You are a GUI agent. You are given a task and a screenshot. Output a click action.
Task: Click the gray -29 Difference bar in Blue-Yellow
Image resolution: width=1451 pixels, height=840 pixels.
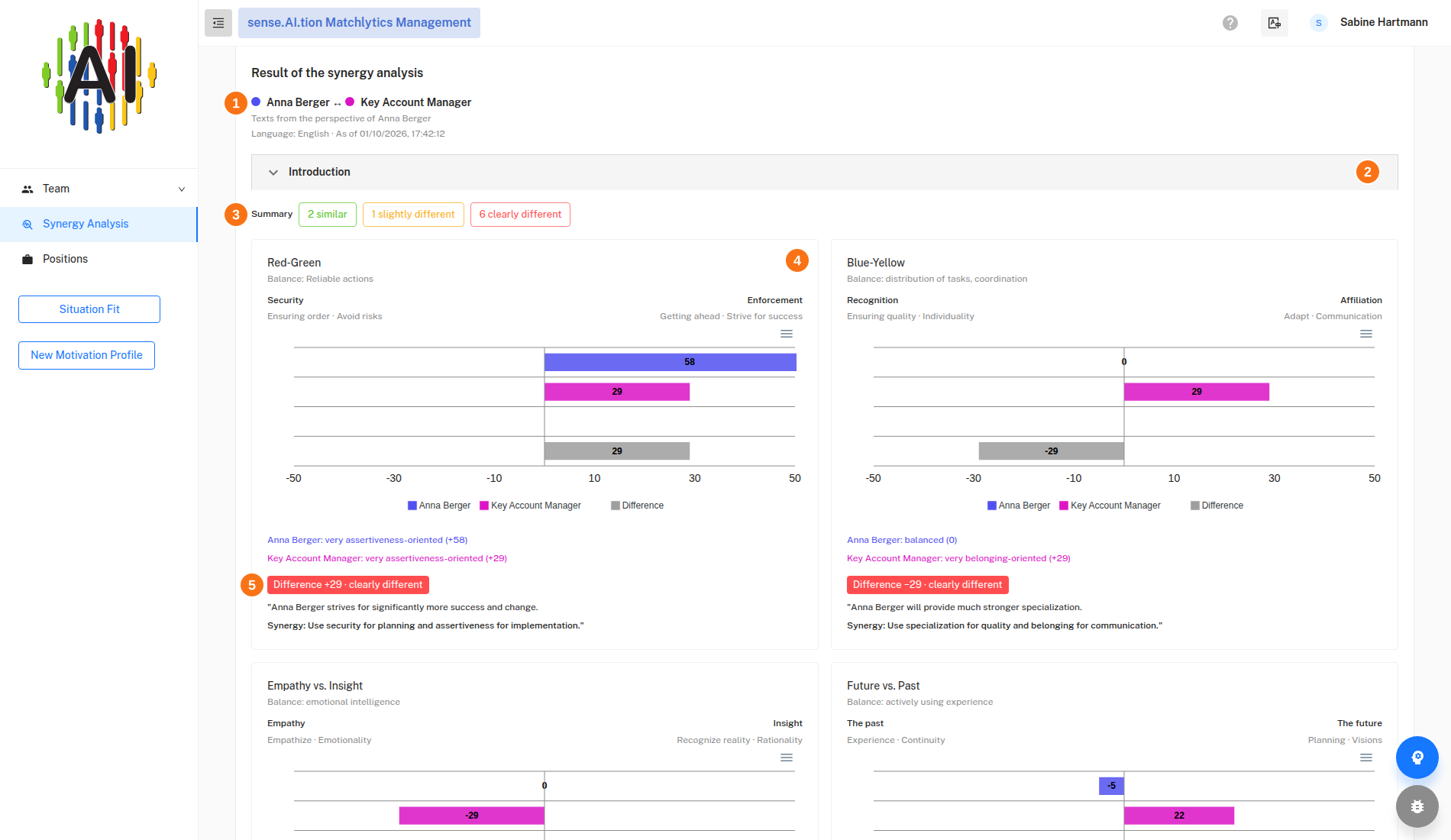pos(1052,451)
